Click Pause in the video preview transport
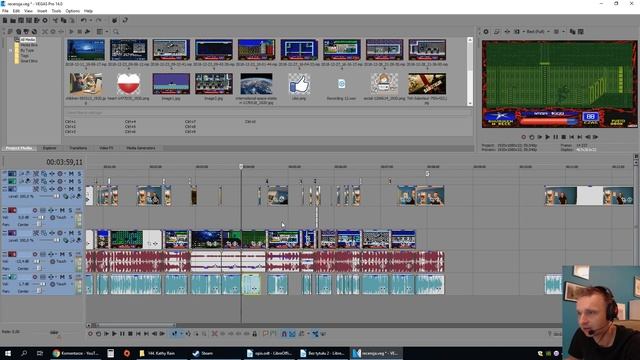 pyautogui.click(x=556, y=137)
